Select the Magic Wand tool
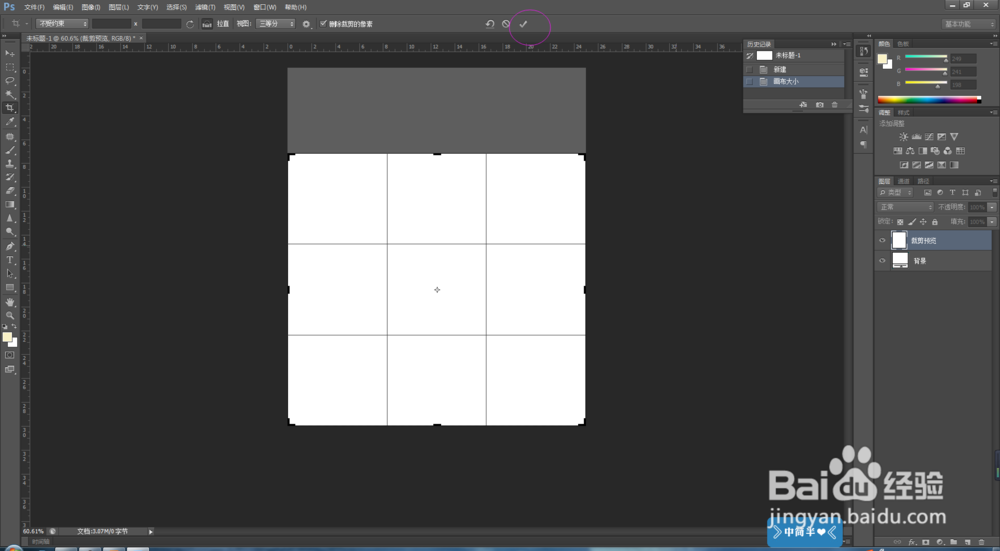This screenshot has height=551, width=1000. 10,94
